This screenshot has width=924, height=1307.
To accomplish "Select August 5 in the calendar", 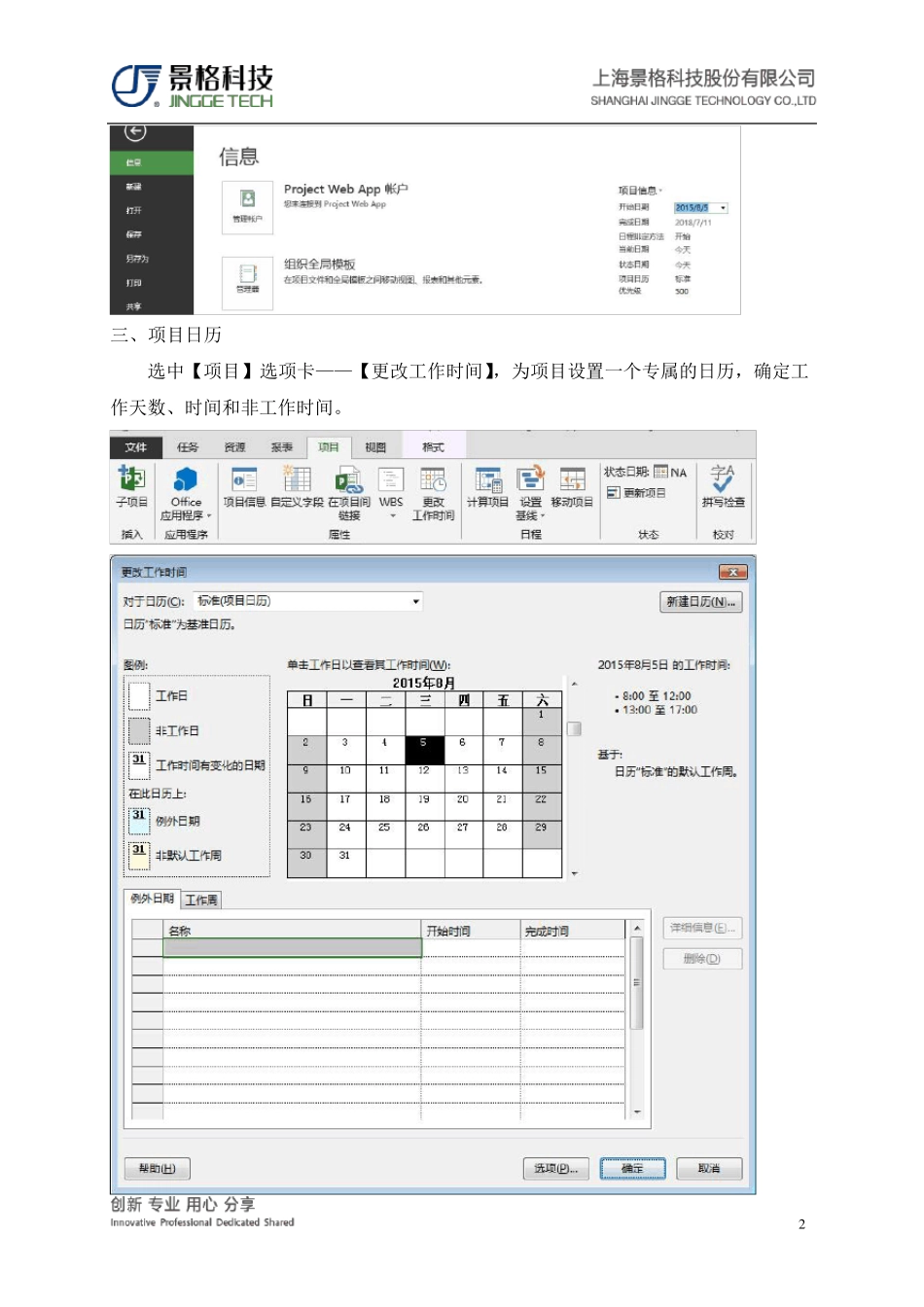I will tap(424, 750).
